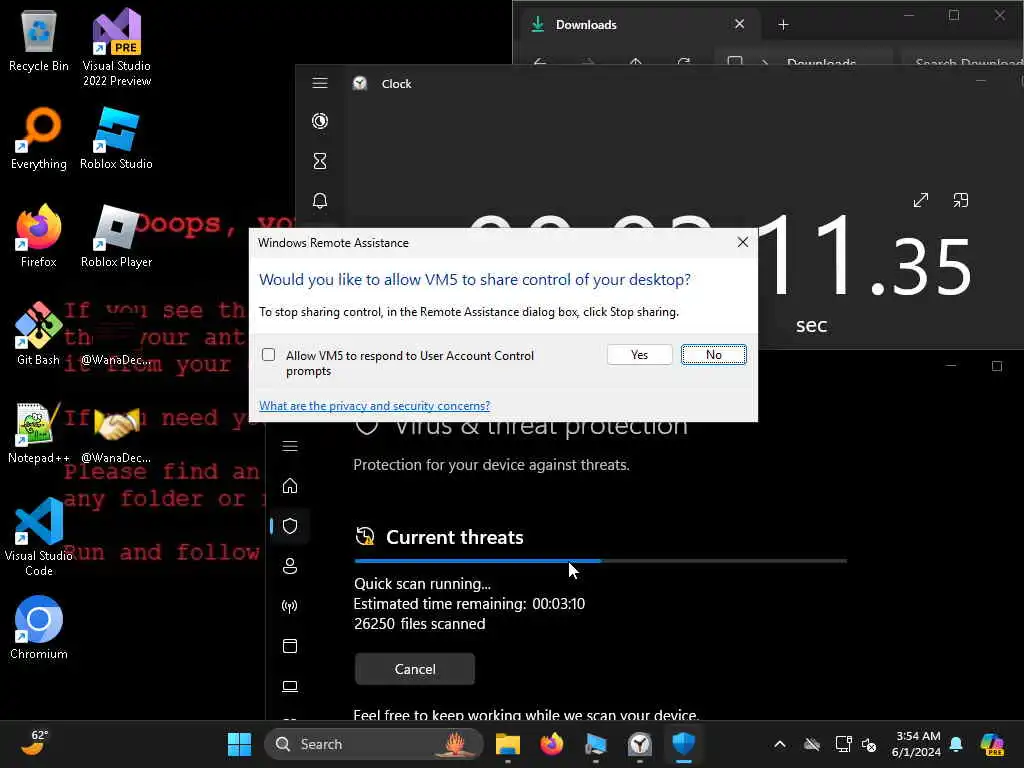This screenshot has width=1024, height=768.
Task: Open notifications bell in system tray
Action: [956, 744]
